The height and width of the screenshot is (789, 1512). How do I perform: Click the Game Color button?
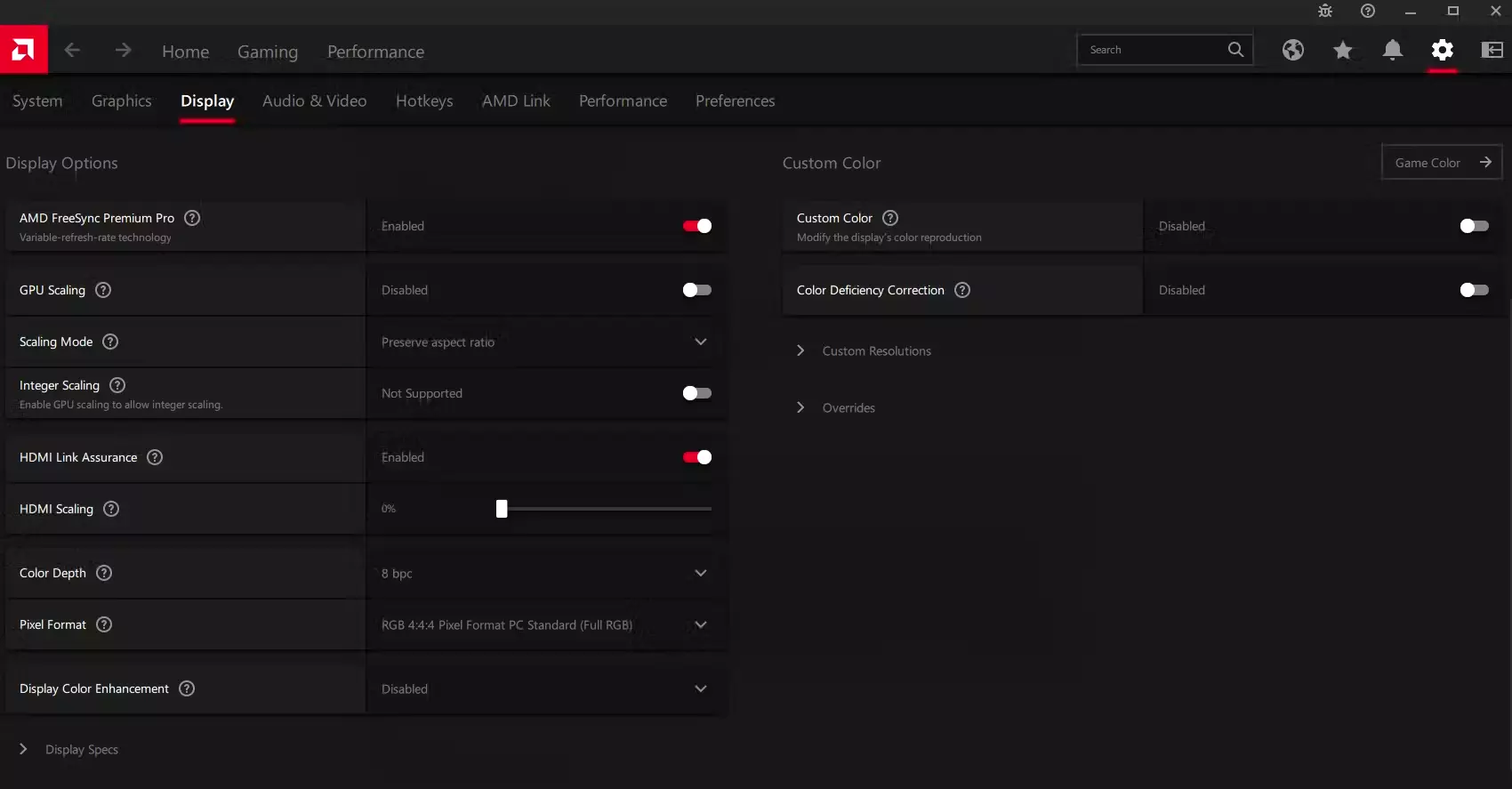tap(1442, 162)
